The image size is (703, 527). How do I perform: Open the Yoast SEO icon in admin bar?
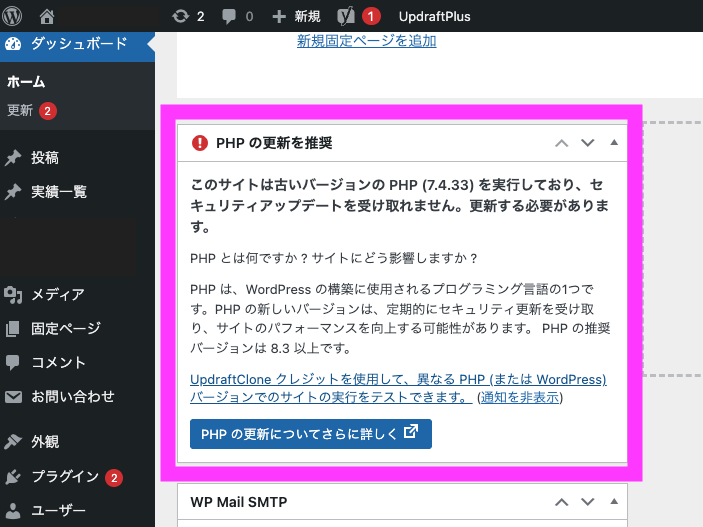tap(346, 17)
